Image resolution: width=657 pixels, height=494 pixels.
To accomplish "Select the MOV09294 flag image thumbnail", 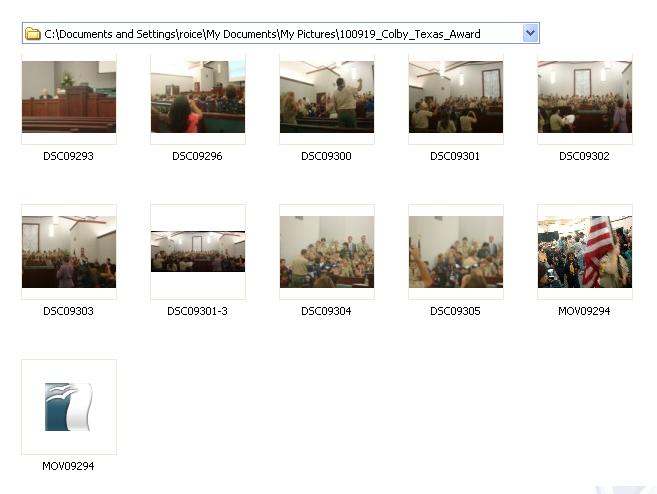I will click(585, 252).
